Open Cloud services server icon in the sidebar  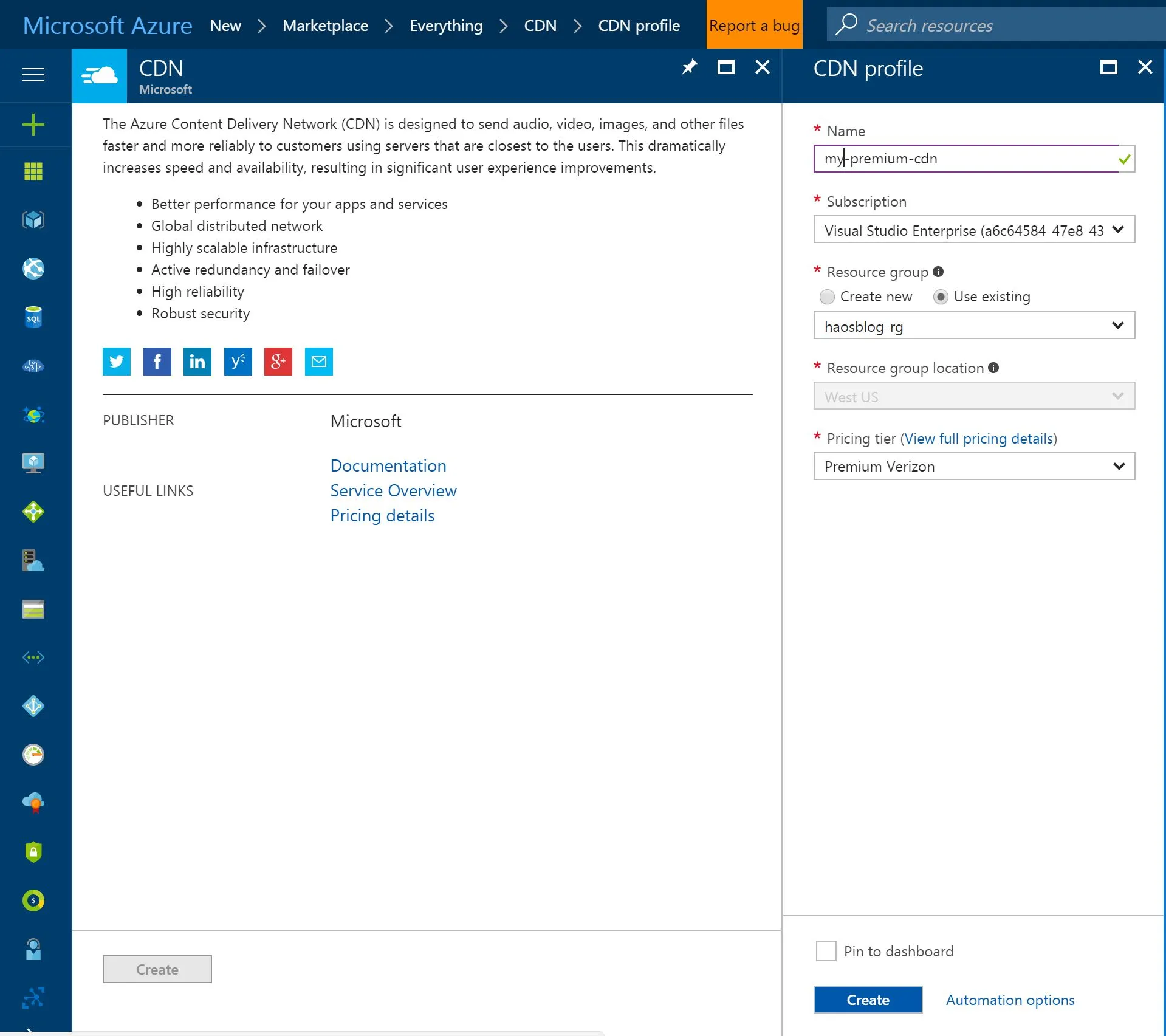tap(33, 560)
